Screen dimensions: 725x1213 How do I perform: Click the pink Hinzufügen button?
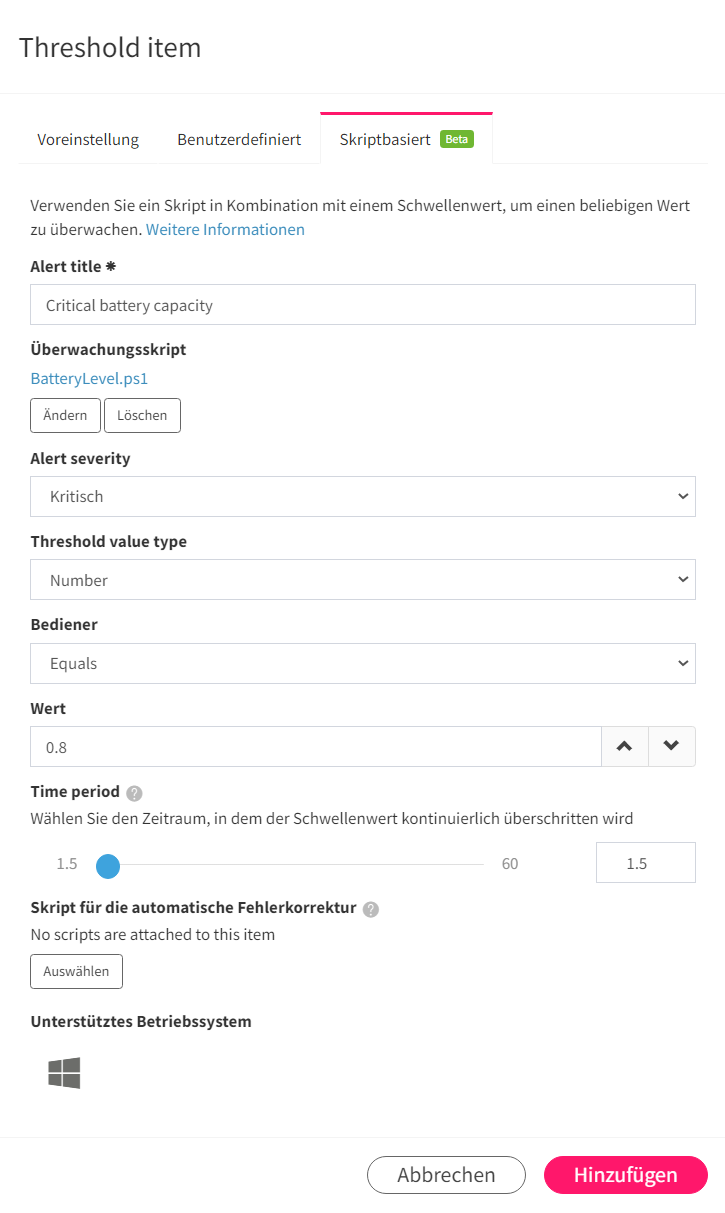(626, 1175)
